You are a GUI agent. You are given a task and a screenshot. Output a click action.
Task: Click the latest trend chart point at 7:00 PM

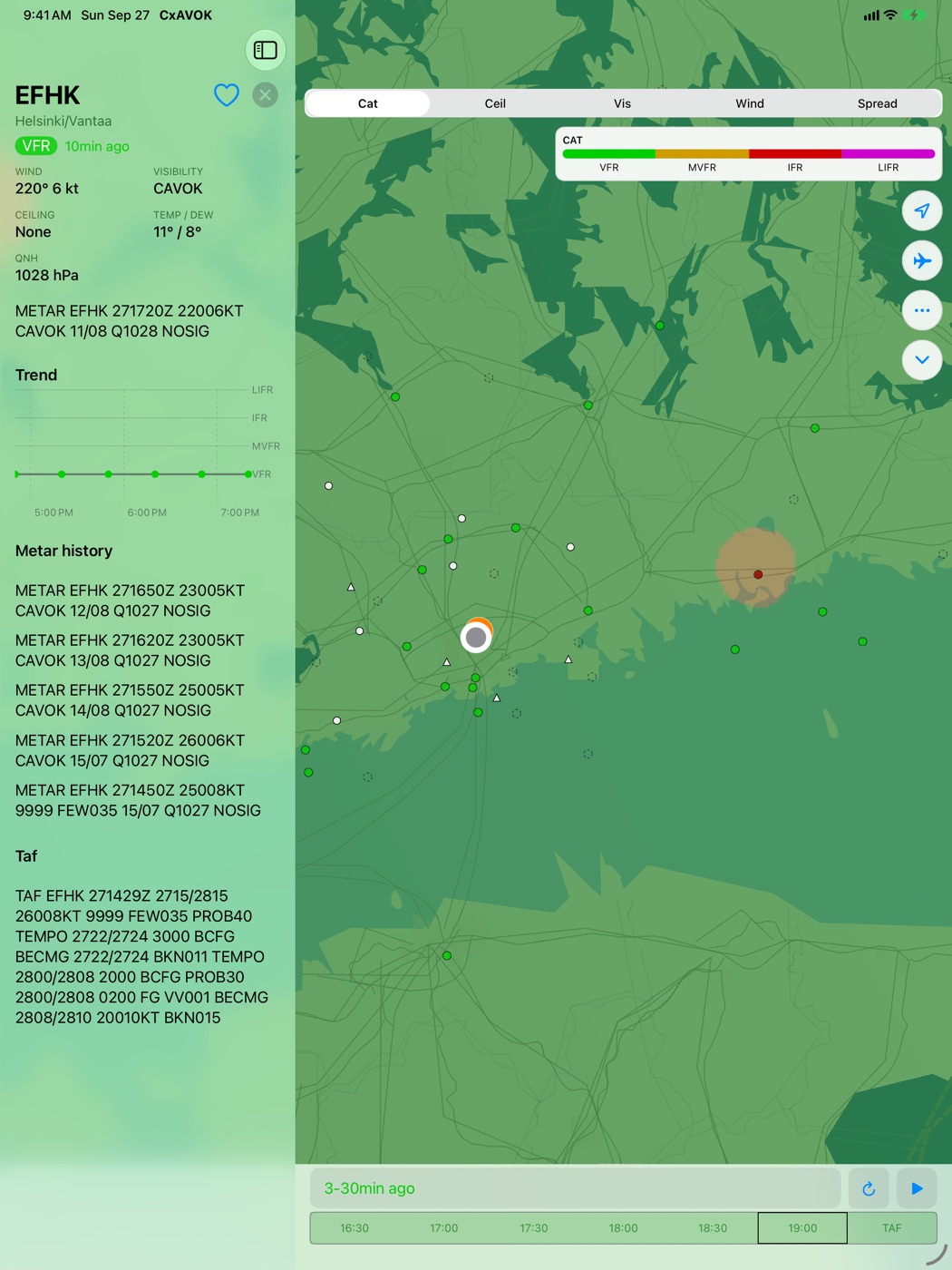coord(248,474)
